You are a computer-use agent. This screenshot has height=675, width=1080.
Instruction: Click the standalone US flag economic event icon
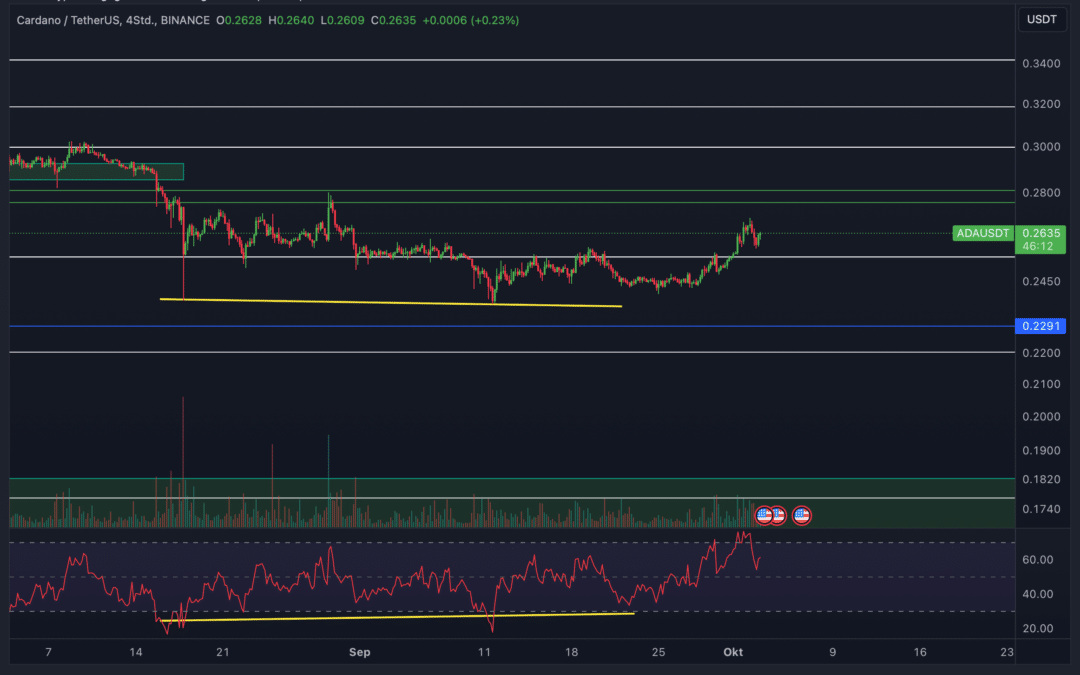[801, 515]
